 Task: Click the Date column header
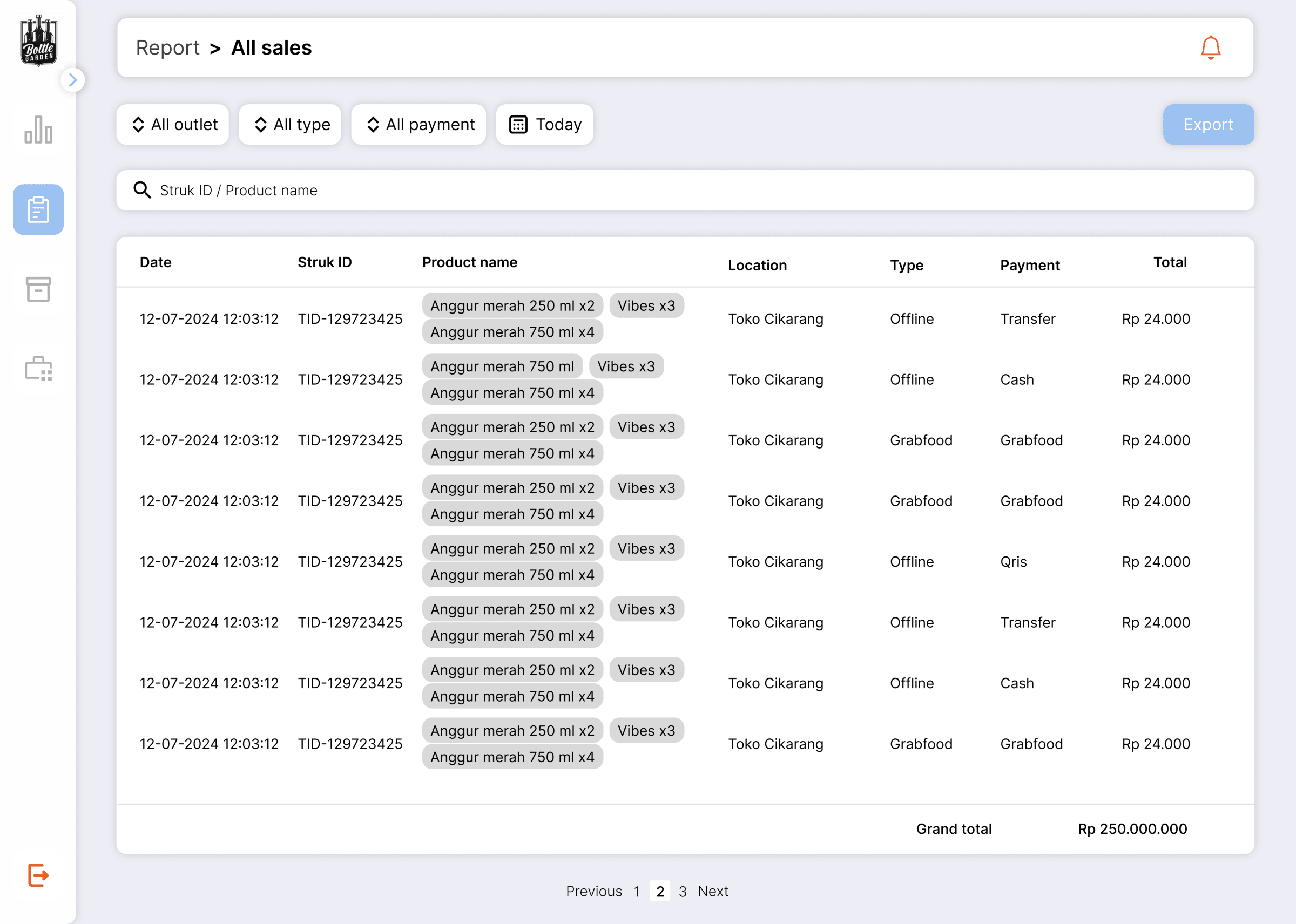pyautogui.click(x=156, y=262)
